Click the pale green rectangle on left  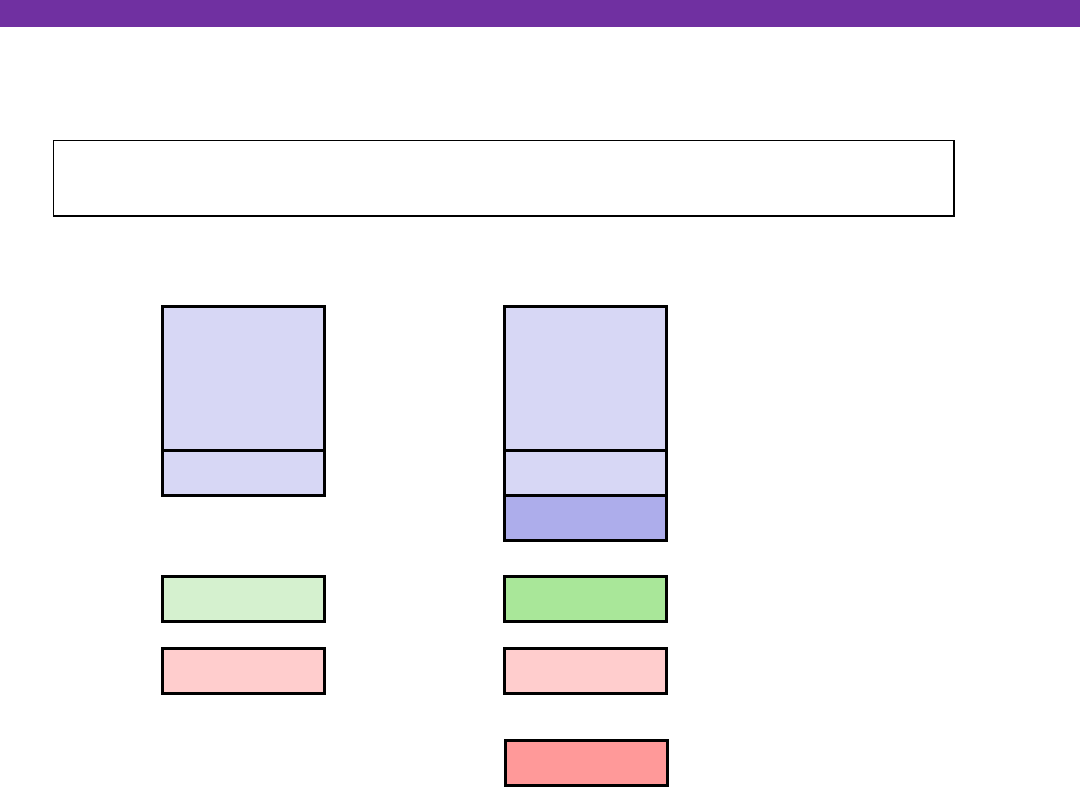pos(243,598)
